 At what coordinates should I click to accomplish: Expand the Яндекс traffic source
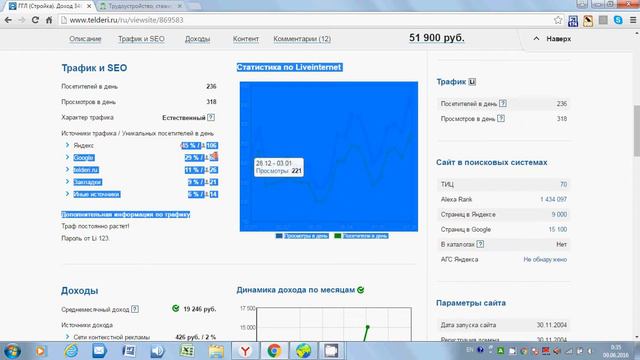tap(68, 145)
